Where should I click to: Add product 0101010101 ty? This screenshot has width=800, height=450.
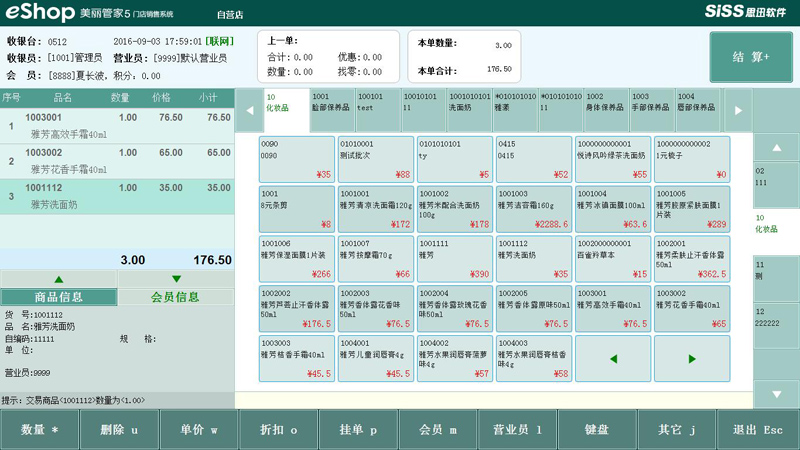pyautogui.click(x=455, y=159)
